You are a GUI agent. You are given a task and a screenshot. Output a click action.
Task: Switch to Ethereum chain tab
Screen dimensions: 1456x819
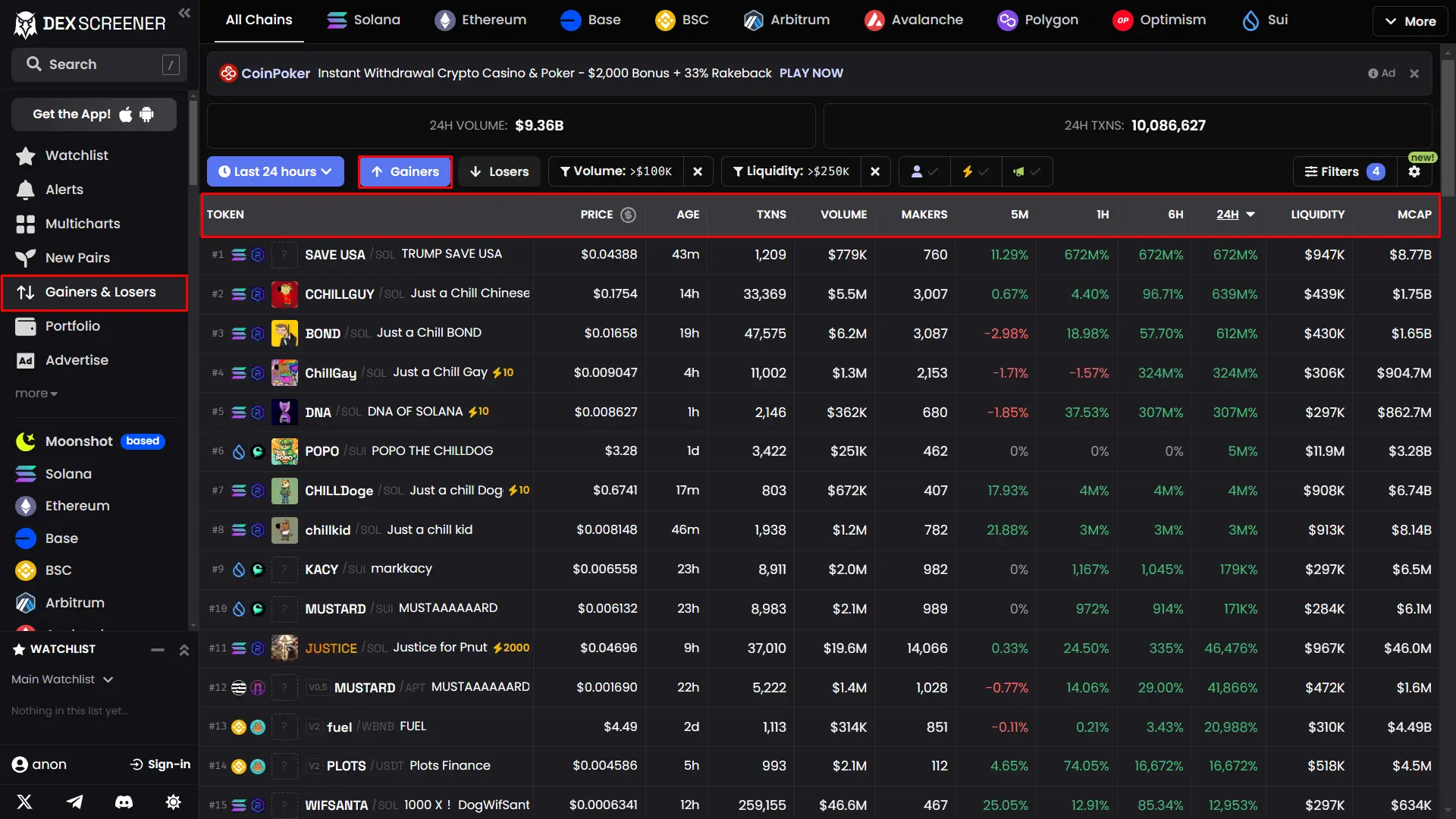[x=480, y=20]
